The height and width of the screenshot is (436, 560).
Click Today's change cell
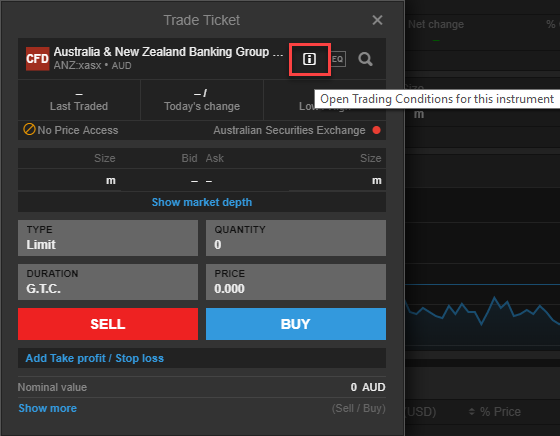click(202, 100)
